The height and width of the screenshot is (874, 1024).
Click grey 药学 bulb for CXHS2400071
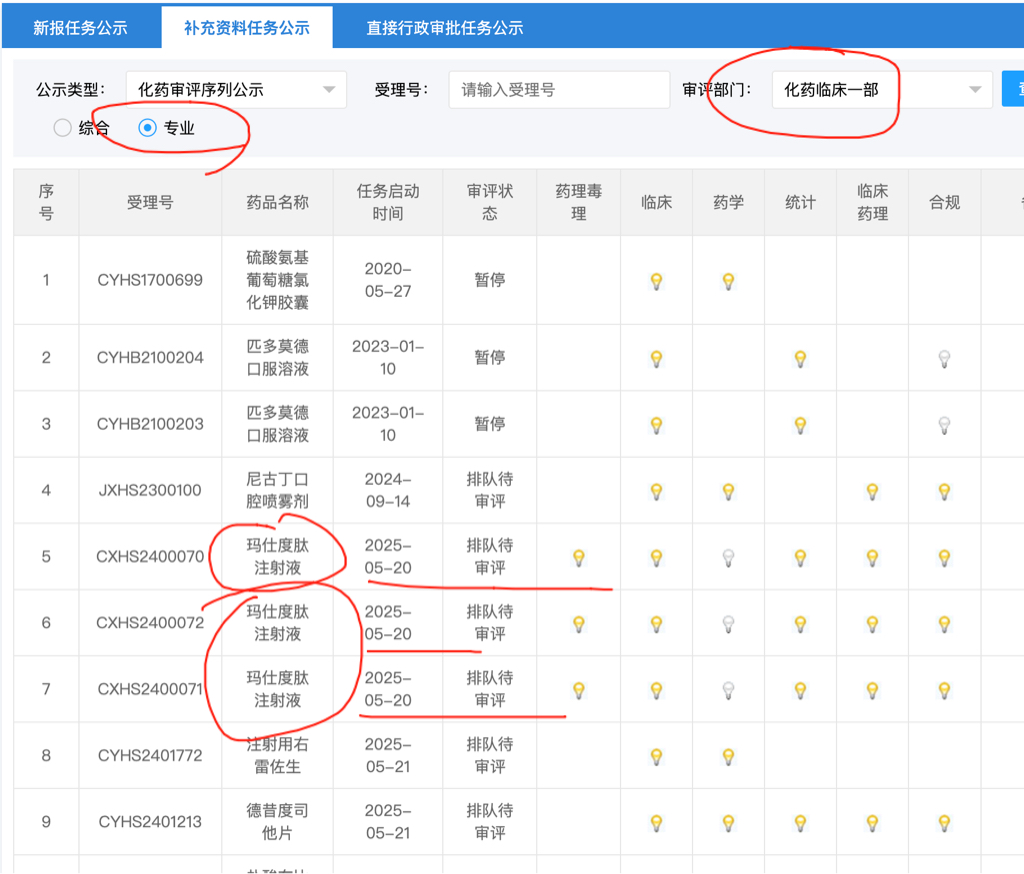(728, 690)
